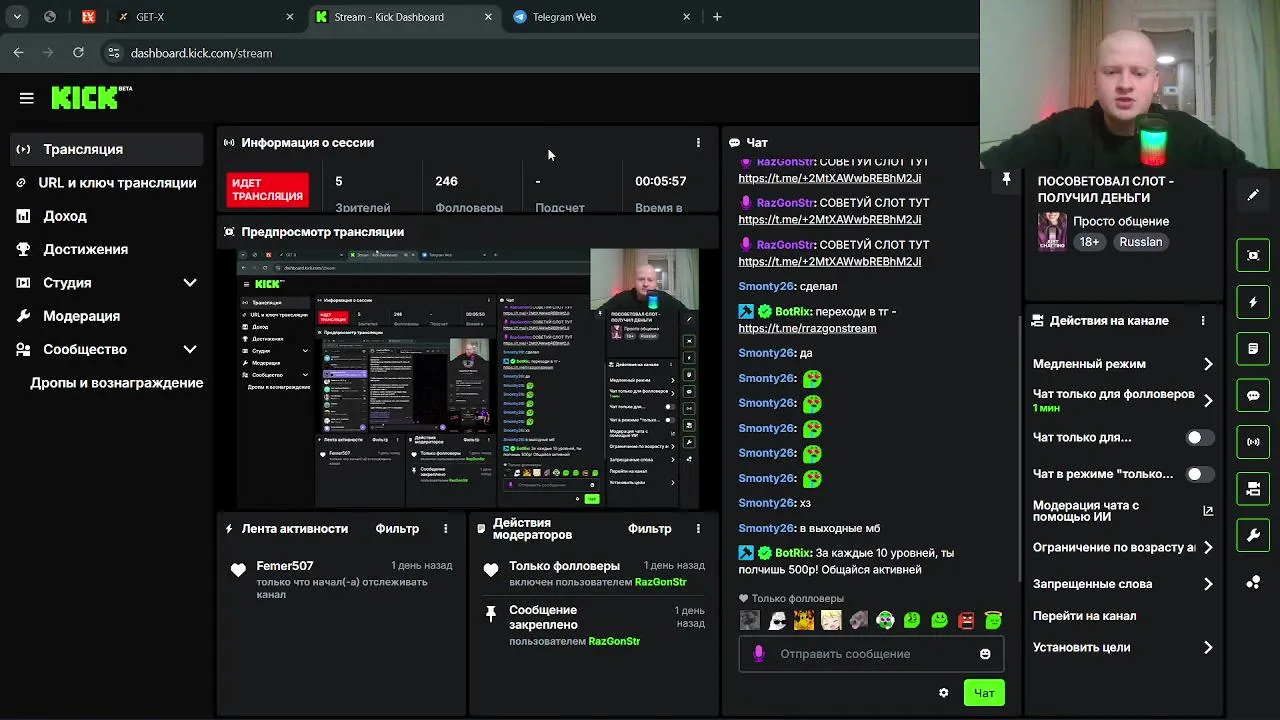Insert the green headphones emote

(x=885, y=621)
